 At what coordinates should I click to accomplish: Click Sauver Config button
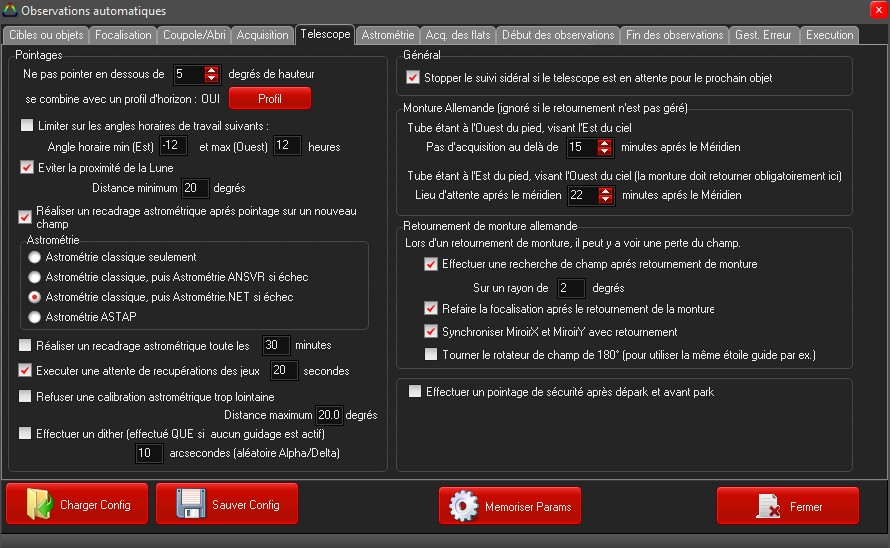point(226,504)
